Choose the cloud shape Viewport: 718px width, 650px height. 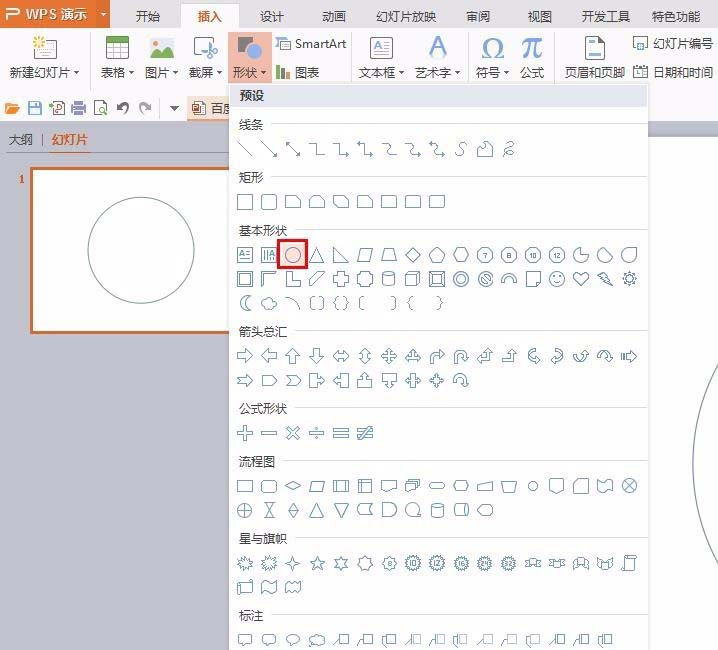[269, 303]
